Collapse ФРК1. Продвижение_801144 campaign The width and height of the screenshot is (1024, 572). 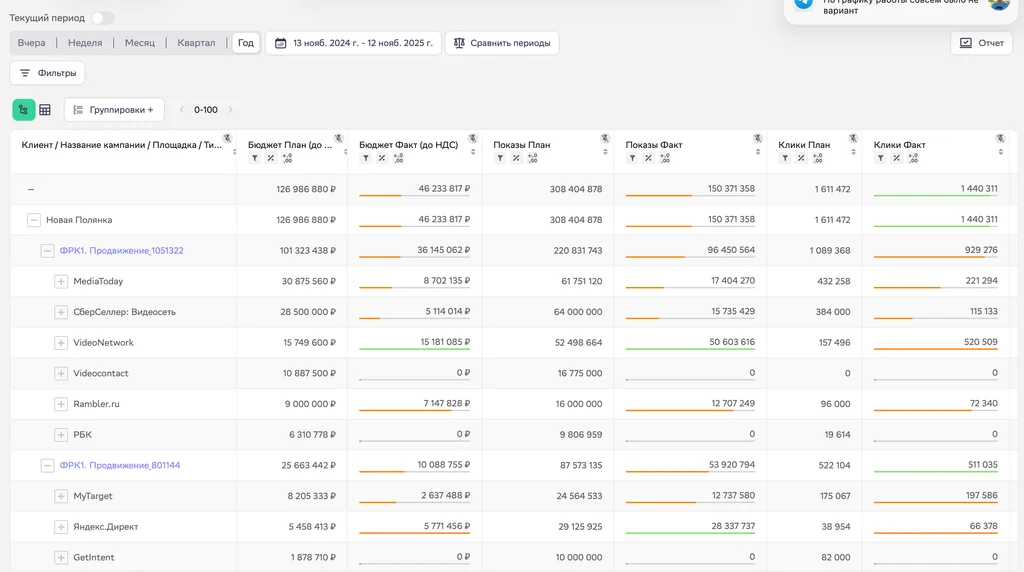47,466
